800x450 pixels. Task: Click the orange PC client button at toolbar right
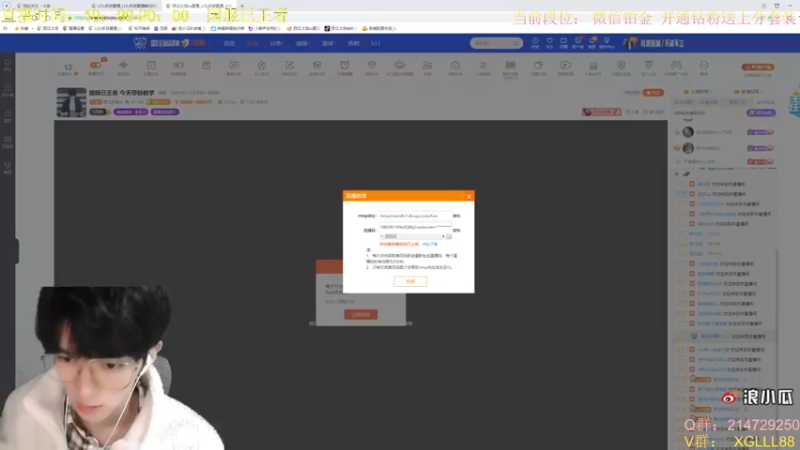coord(758,67)
